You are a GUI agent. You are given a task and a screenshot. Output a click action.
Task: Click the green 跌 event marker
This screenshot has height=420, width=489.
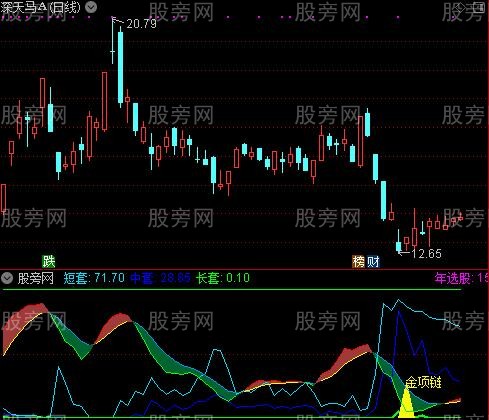pos(49,261)
